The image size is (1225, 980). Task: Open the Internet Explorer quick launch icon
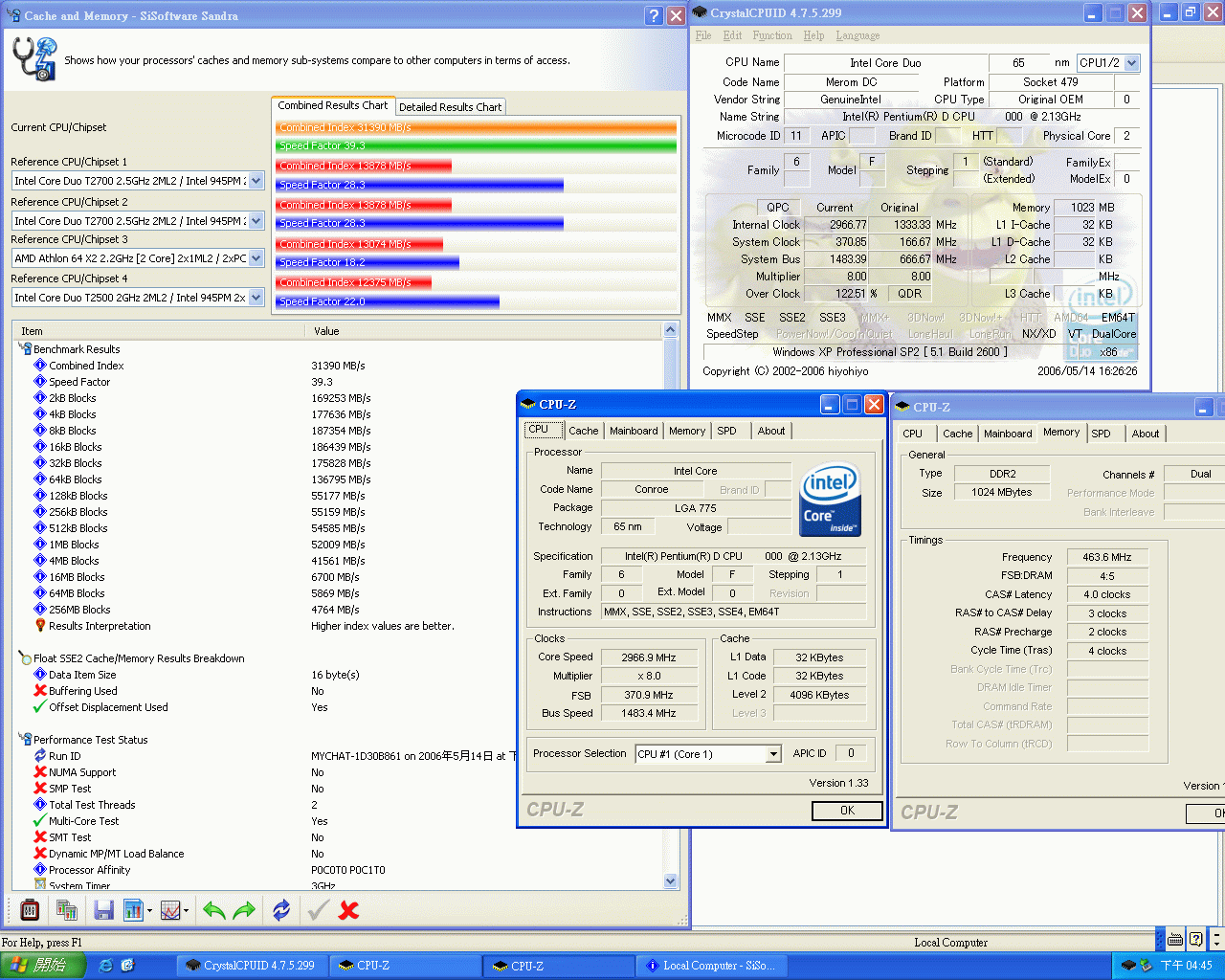coord(106,966)
